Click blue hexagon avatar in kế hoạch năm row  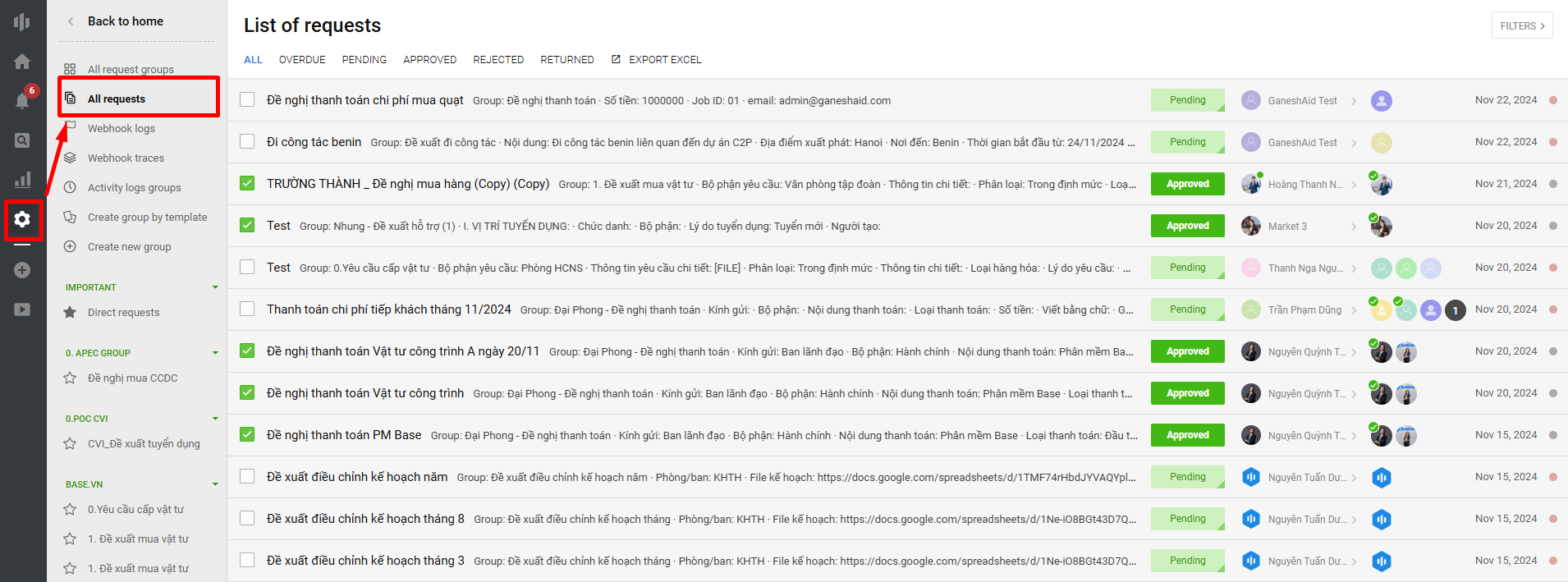point(1251,477)
